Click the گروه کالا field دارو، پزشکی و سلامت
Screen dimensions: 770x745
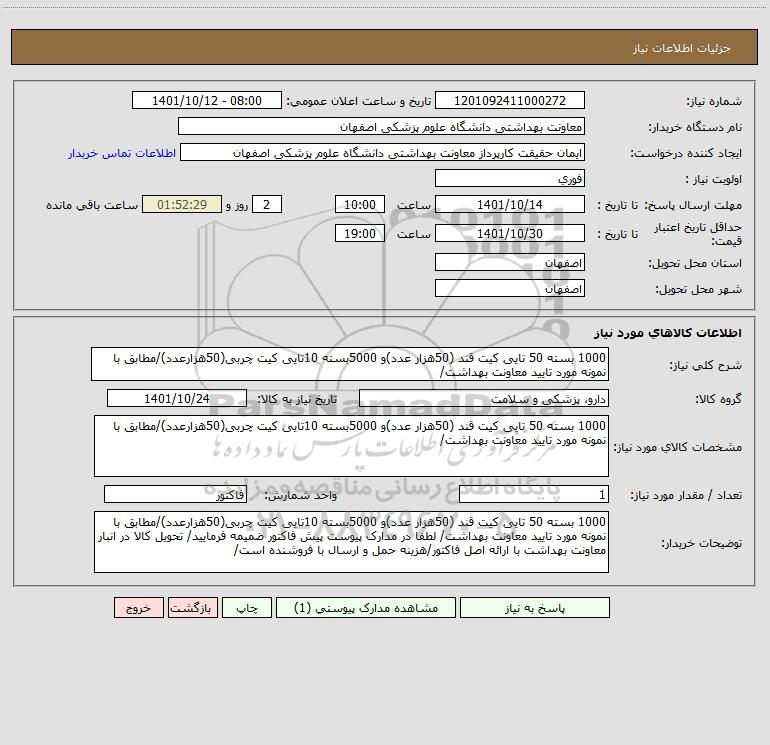click(x=484, y=398)
